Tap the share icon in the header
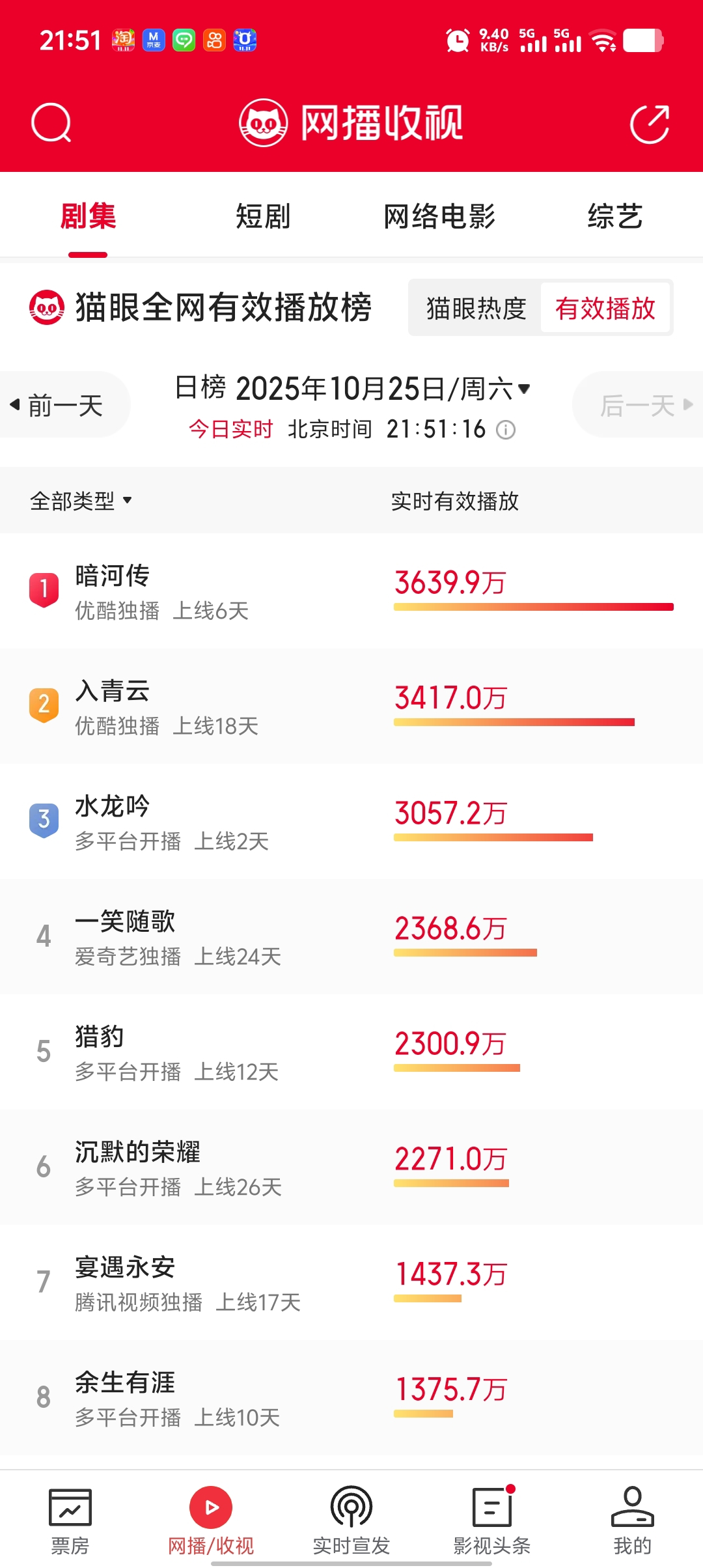Screen dimensions: 703x1568 point(650,123)
